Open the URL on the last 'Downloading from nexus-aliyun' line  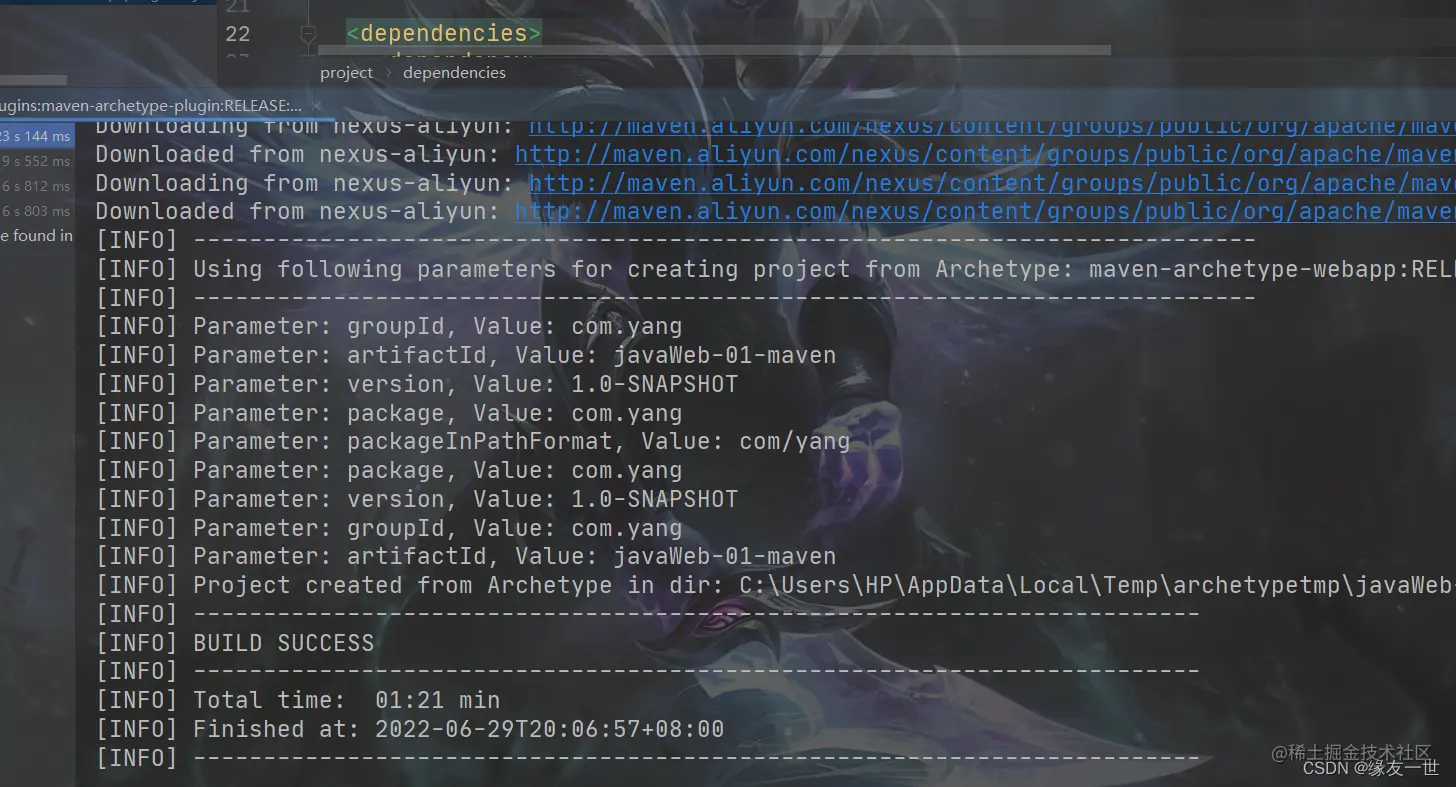click(x=992, y=183)
